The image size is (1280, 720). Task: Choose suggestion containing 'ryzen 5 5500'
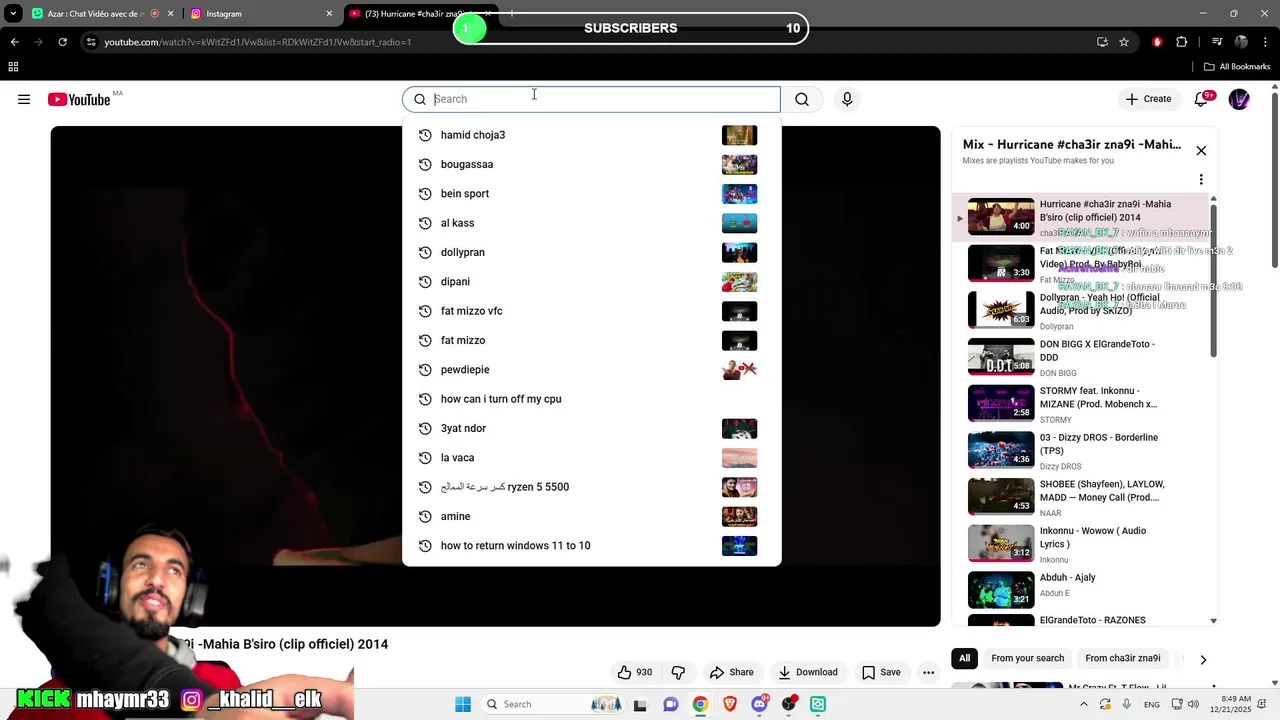pyautogui.click(x=591, y=487)
